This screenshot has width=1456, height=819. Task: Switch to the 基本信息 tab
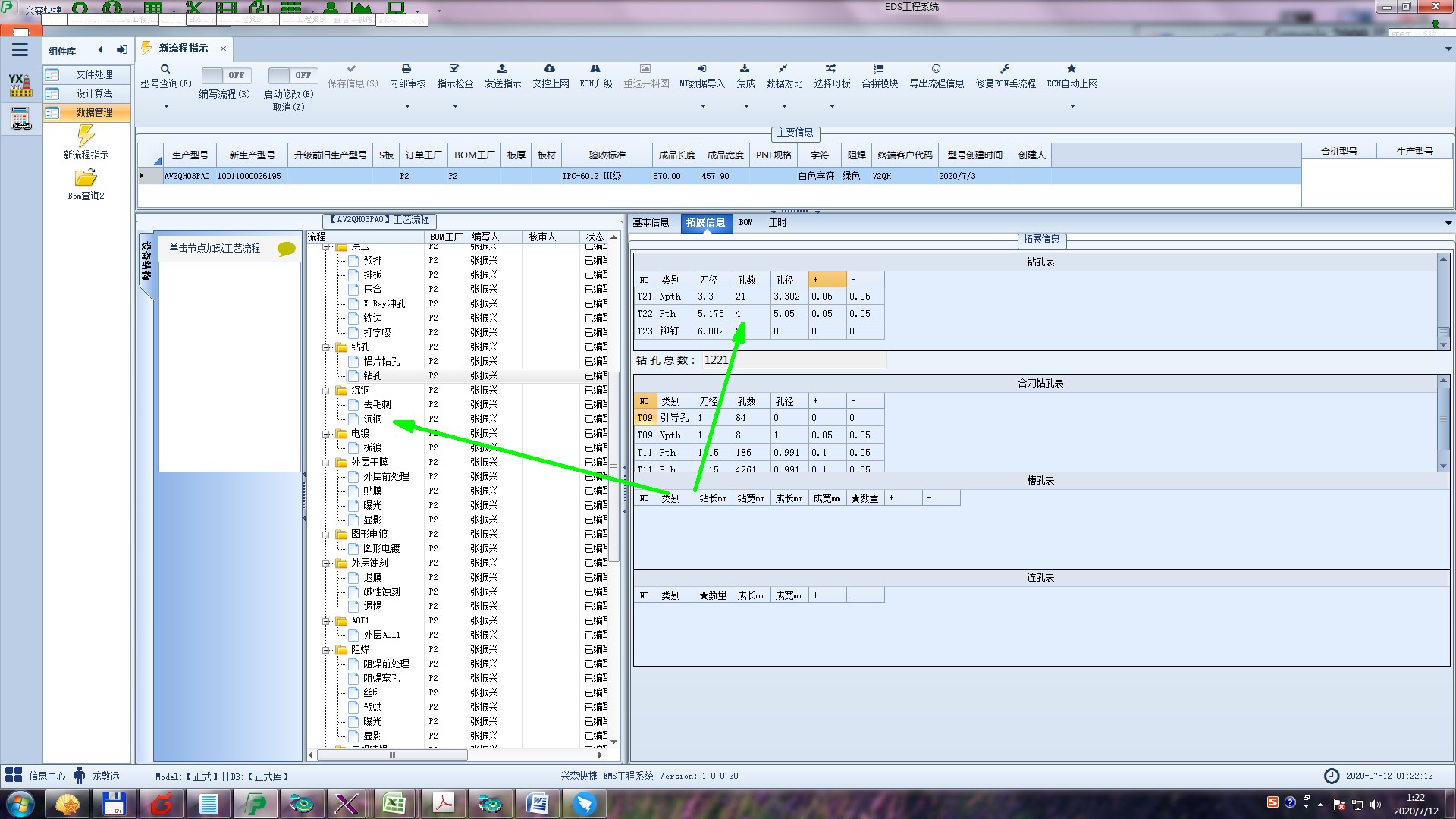tap(651, 222)
